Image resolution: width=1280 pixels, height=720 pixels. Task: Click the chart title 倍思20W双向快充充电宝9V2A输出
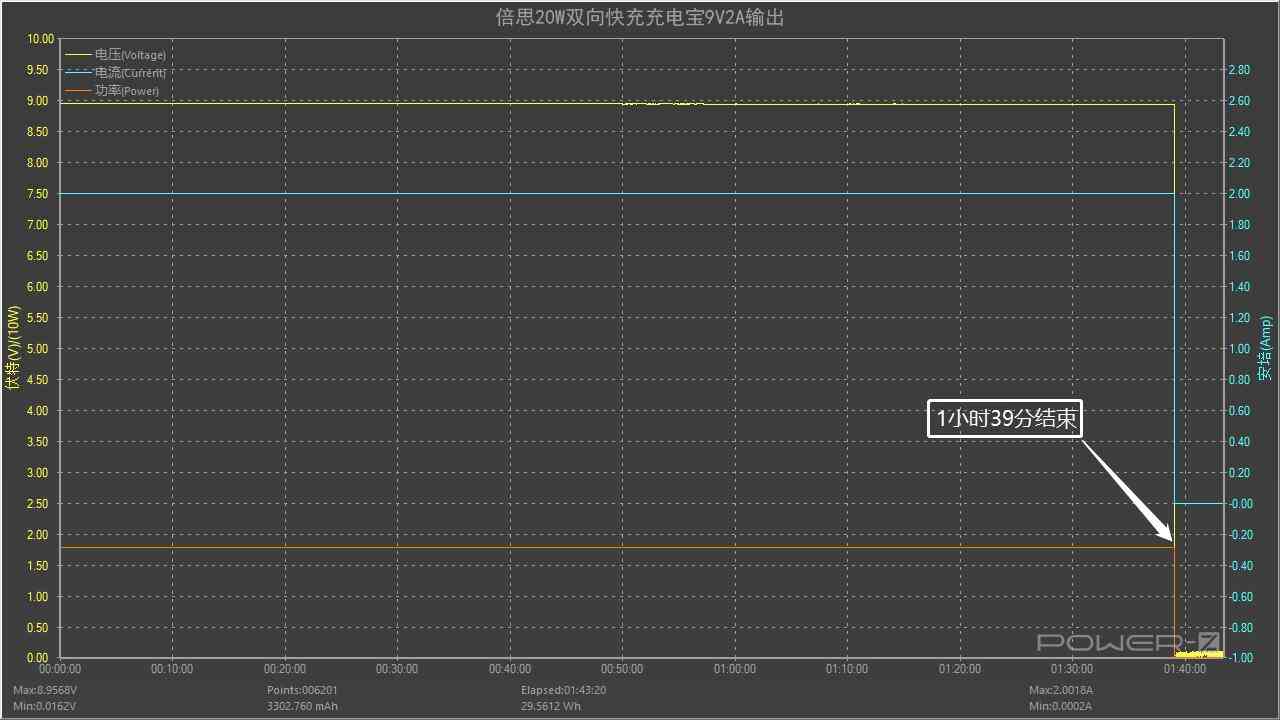pos(638,17)
